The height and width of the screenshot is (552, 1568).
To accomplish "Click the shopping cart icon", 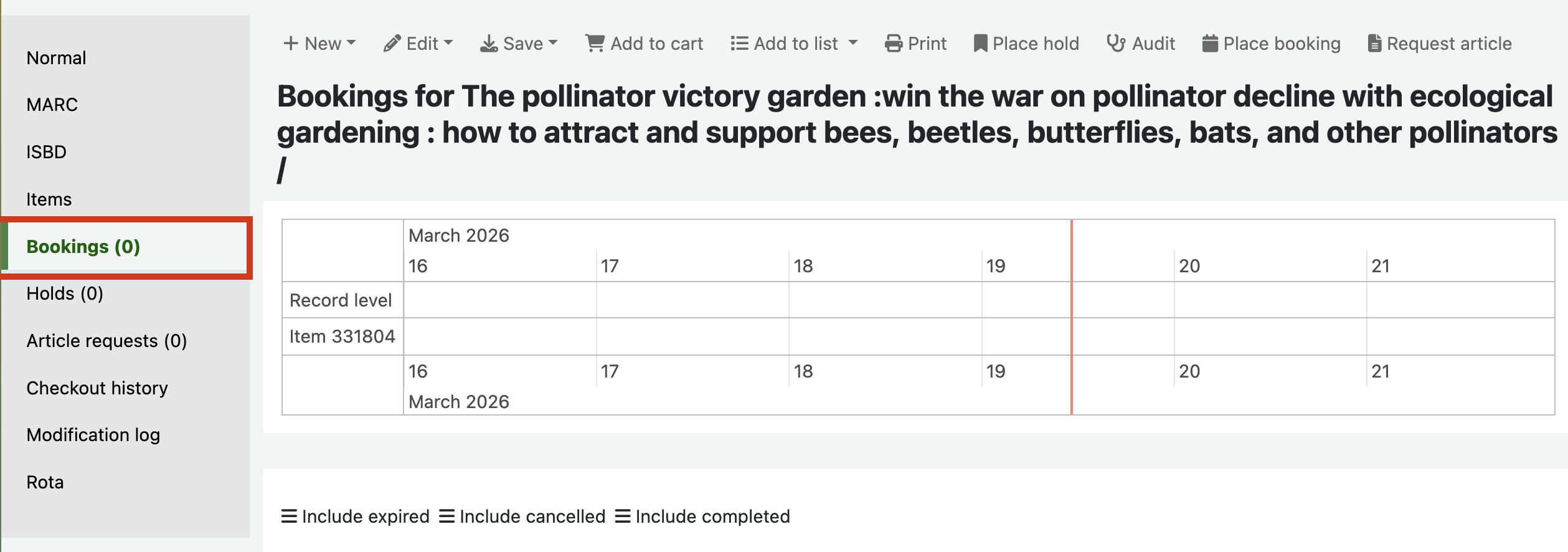I will point(595,44).
